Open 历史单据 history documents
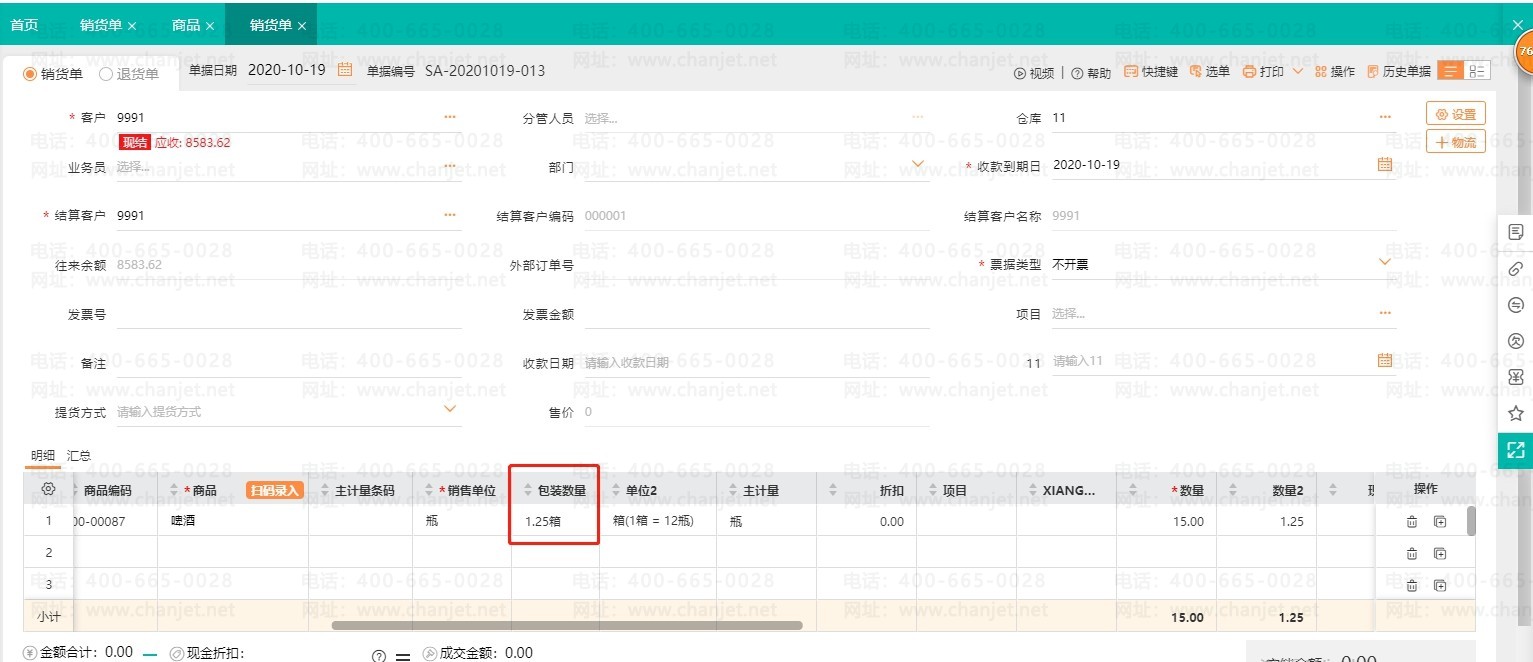1533x662 pixels. [1399, 72]
